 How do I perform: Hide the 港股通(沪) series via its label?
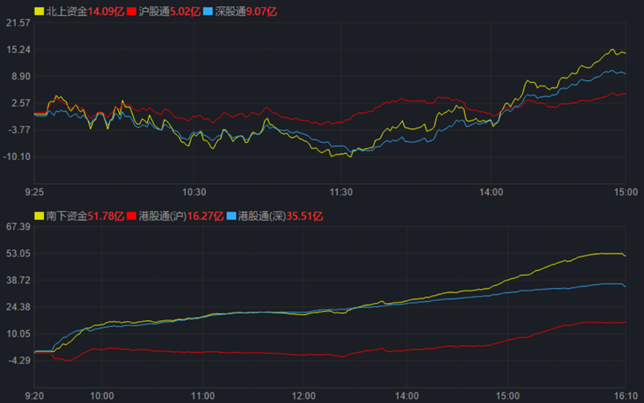[163, 216]
